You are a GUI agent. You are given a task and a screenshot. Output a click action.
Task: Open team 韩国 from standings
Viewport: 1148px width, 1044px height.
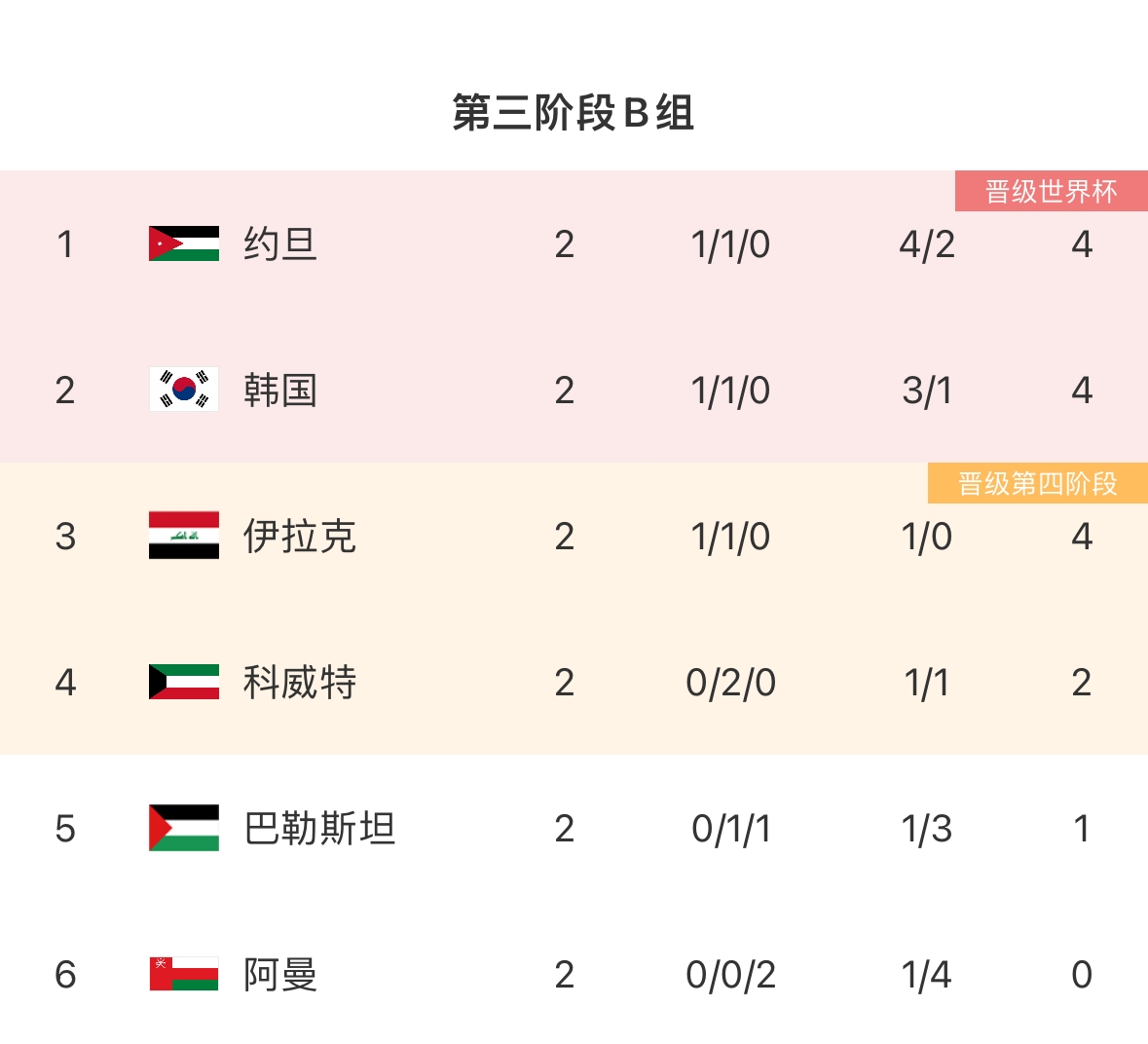point(280,390)
